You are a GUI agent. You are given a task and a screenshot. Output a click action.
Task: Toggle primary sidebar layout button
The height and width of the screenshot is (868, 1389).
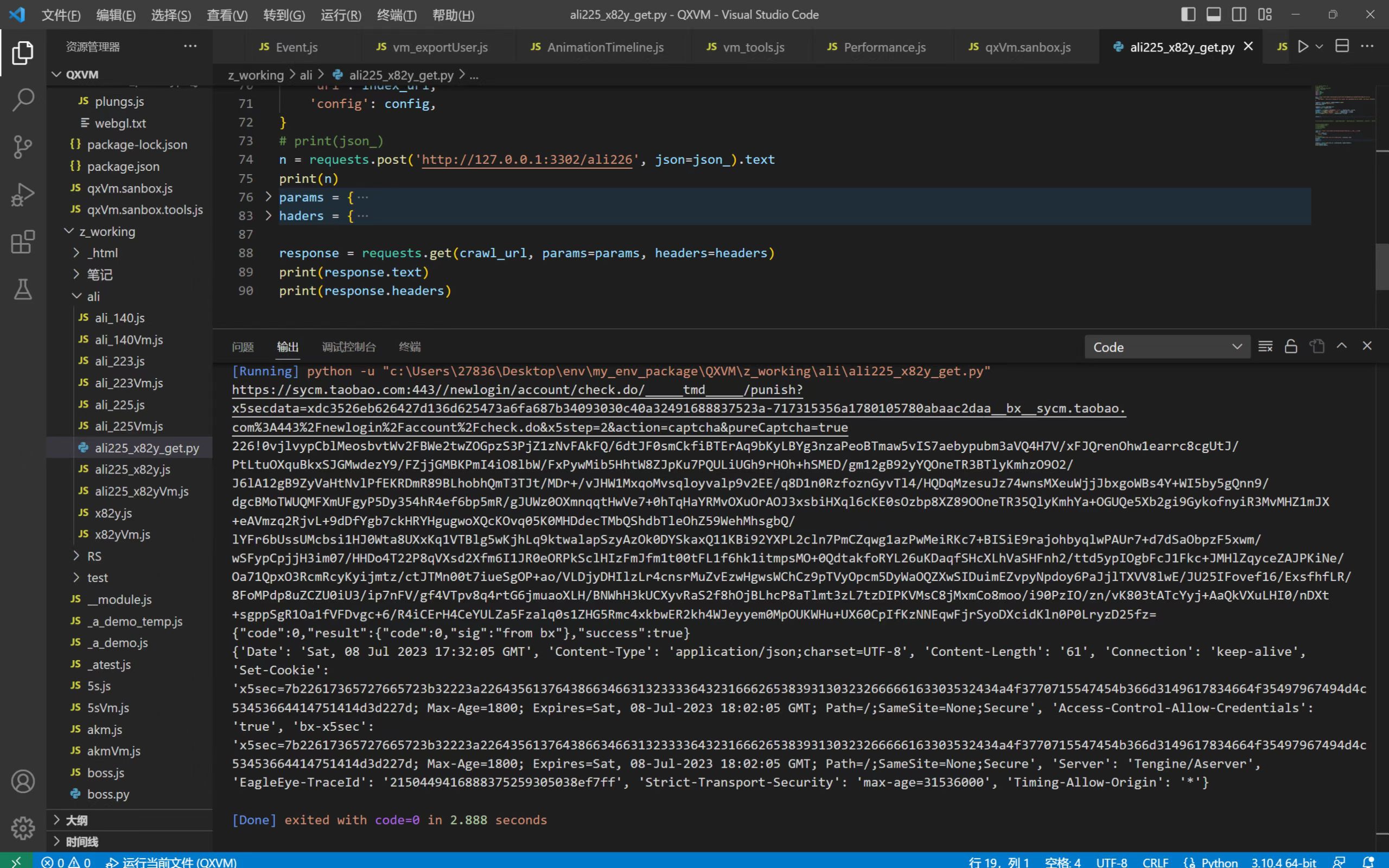pos(1188,15)
